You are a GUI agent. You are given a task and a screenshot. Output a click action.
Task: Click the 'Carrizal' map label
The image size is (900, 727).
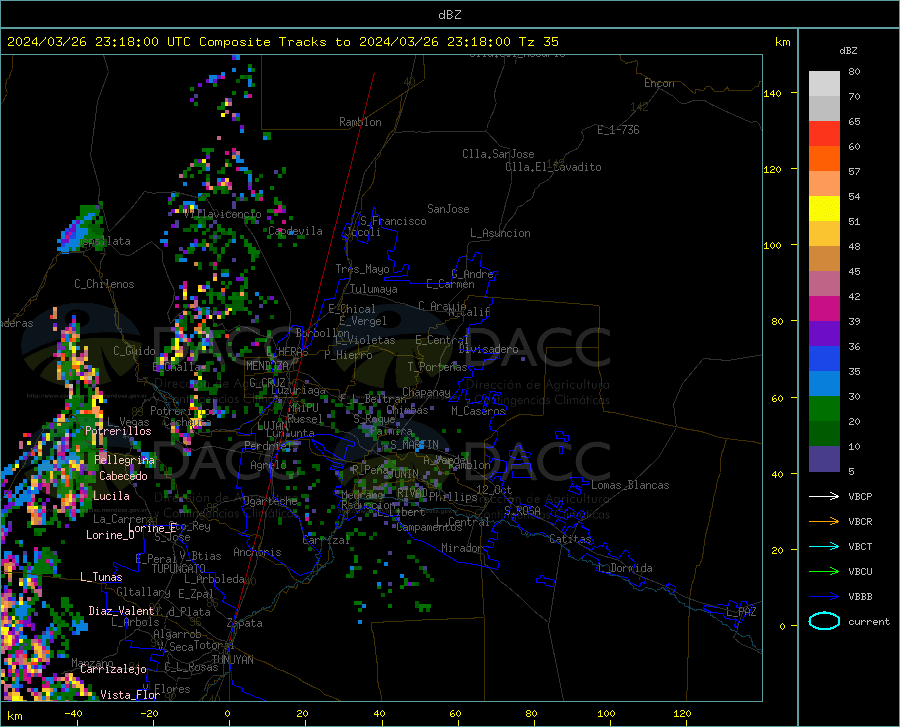(326, 540)
